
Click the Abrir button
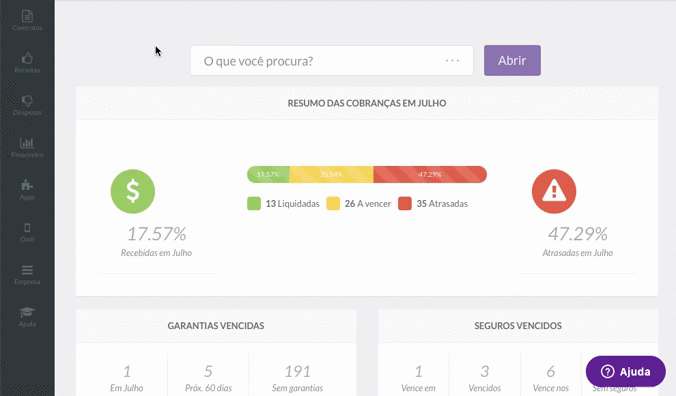pos(512,60)
